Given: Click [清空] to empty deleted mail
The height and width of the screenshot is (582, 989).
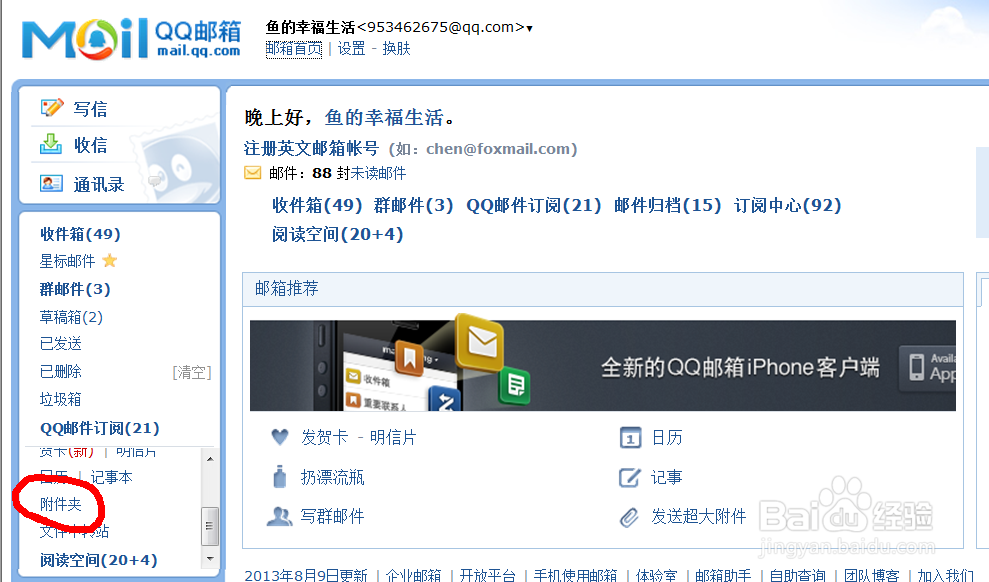Looking at the screenshot, I should tap(192, 373).
